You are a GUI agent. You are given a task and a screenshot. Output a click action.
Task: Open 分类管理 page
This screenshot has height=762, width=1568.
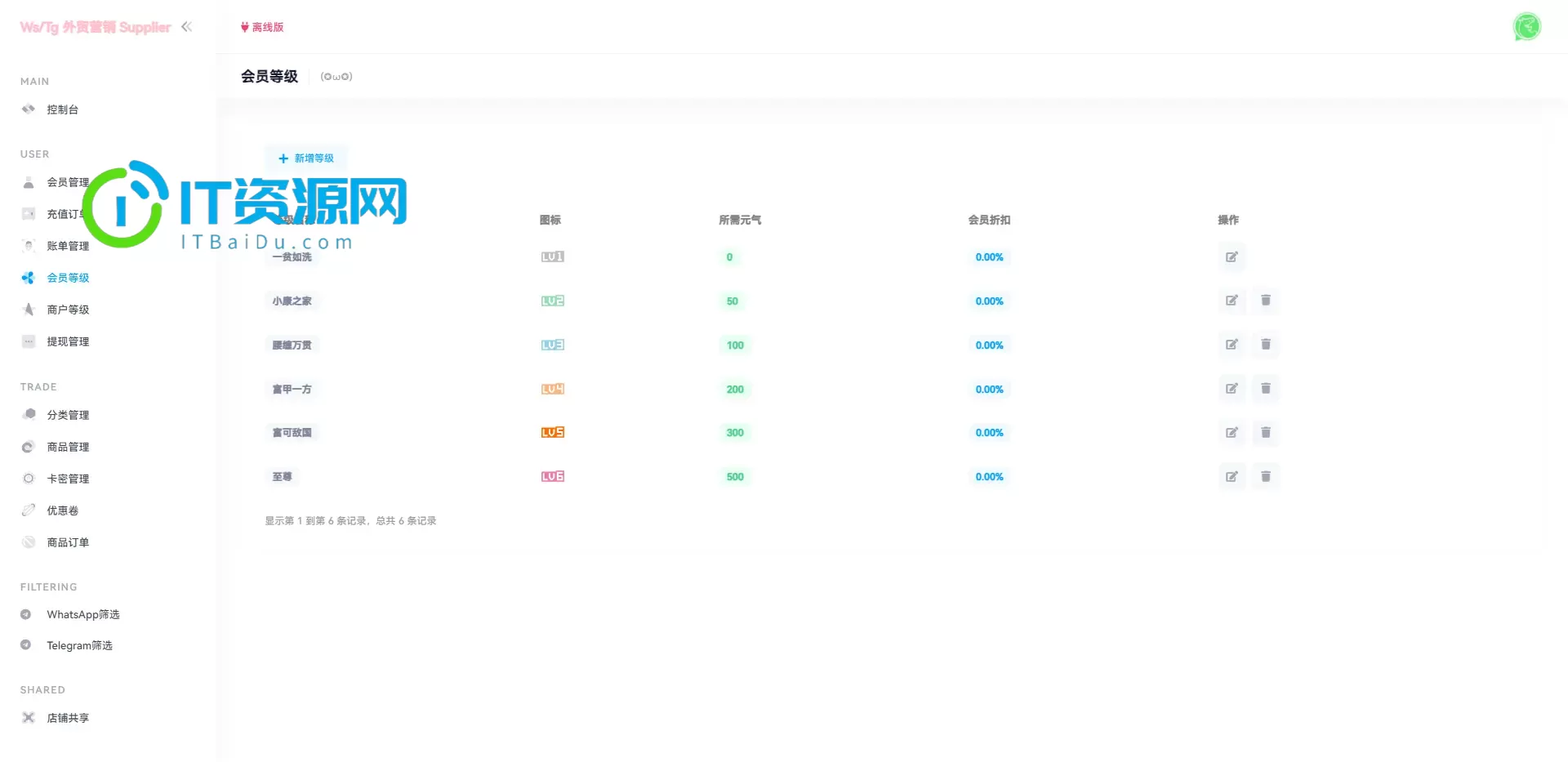click(68, 415)
